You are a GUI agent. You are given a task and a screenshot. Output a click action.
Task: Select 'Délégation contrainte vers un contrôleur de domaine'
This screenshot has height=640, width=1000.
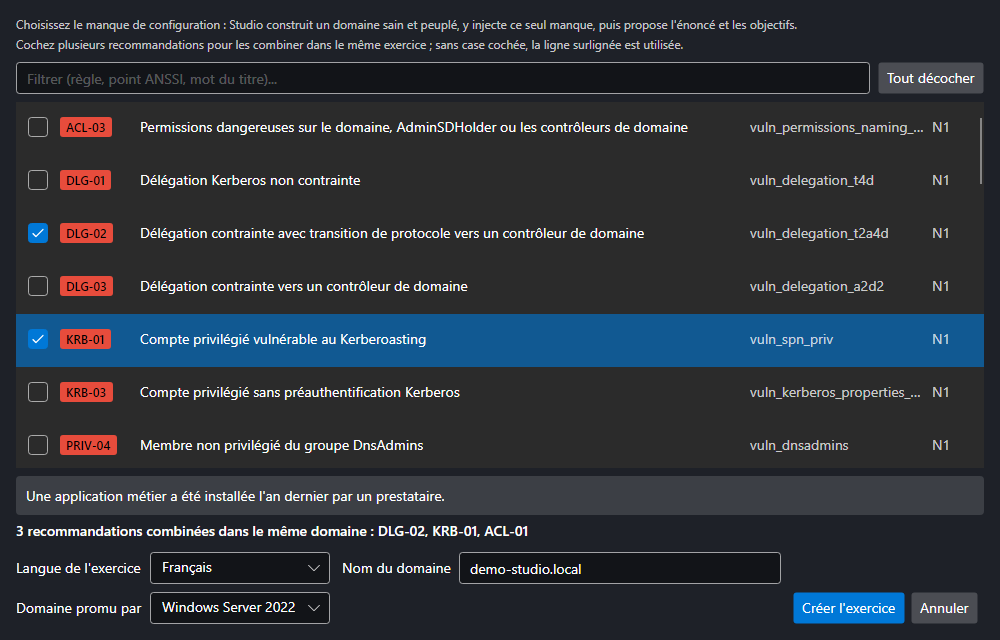tap(304, 286)
